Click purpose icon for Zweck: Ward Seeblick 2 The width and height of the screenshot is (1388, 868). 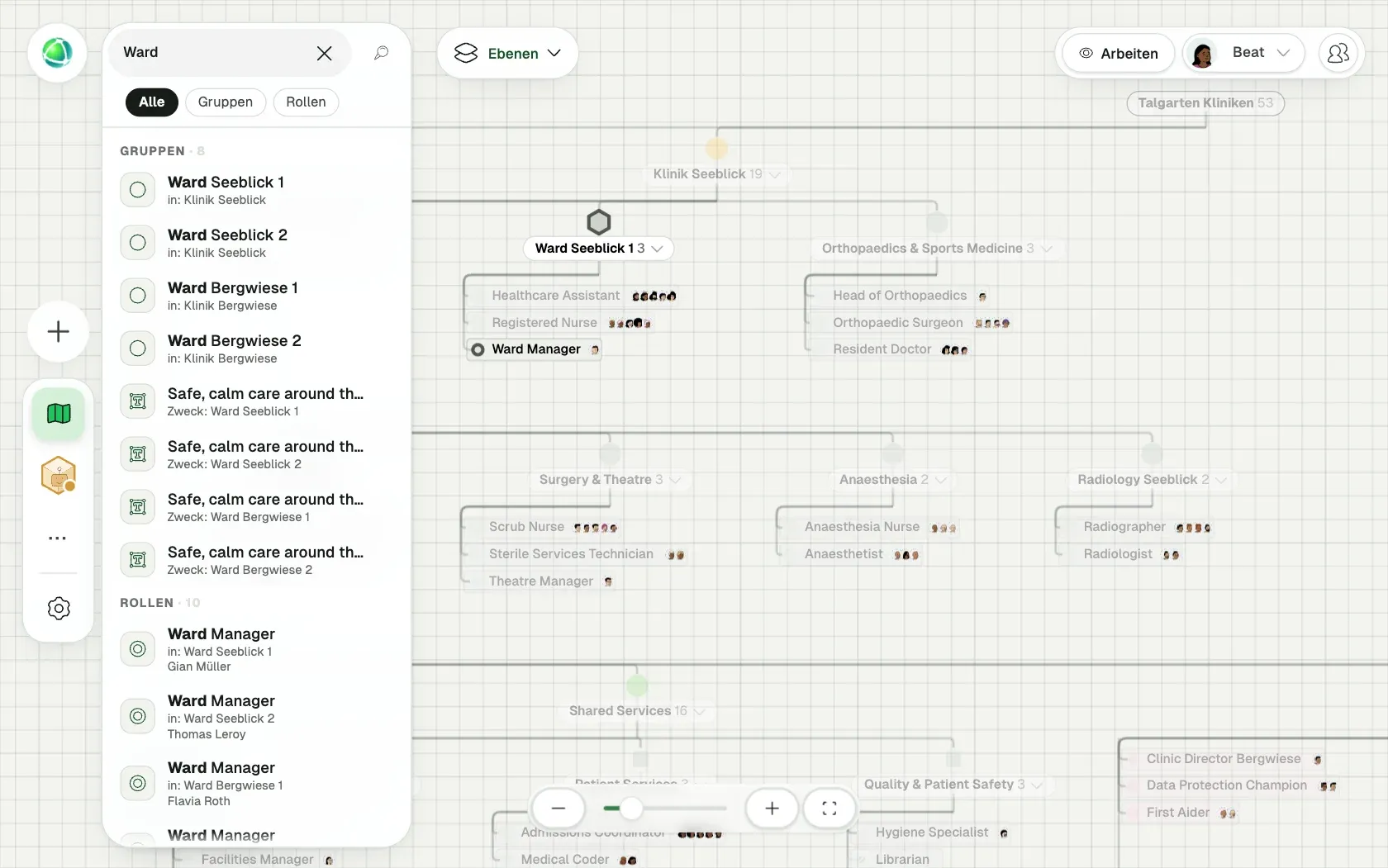(x=138, y=454)
